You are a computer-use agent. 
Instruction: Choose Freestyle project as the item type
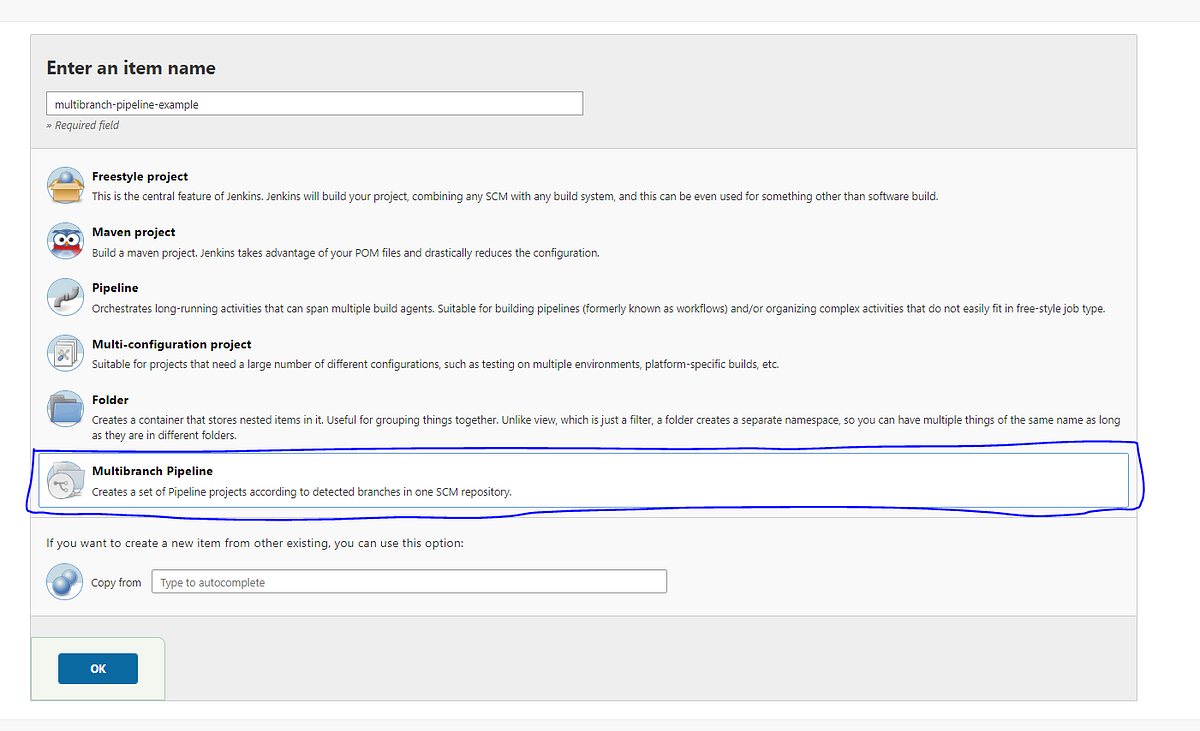[x=140, y=176]
